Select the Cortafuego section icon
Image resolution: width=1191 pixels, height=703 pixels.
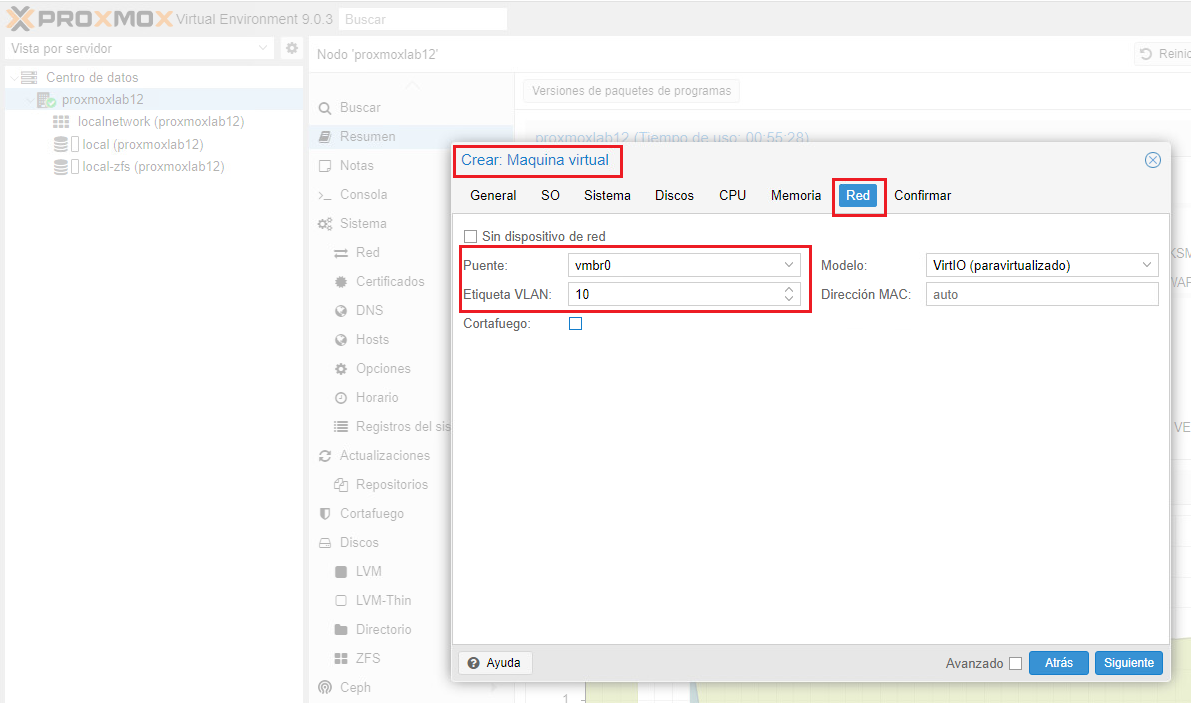coord(324,513)
